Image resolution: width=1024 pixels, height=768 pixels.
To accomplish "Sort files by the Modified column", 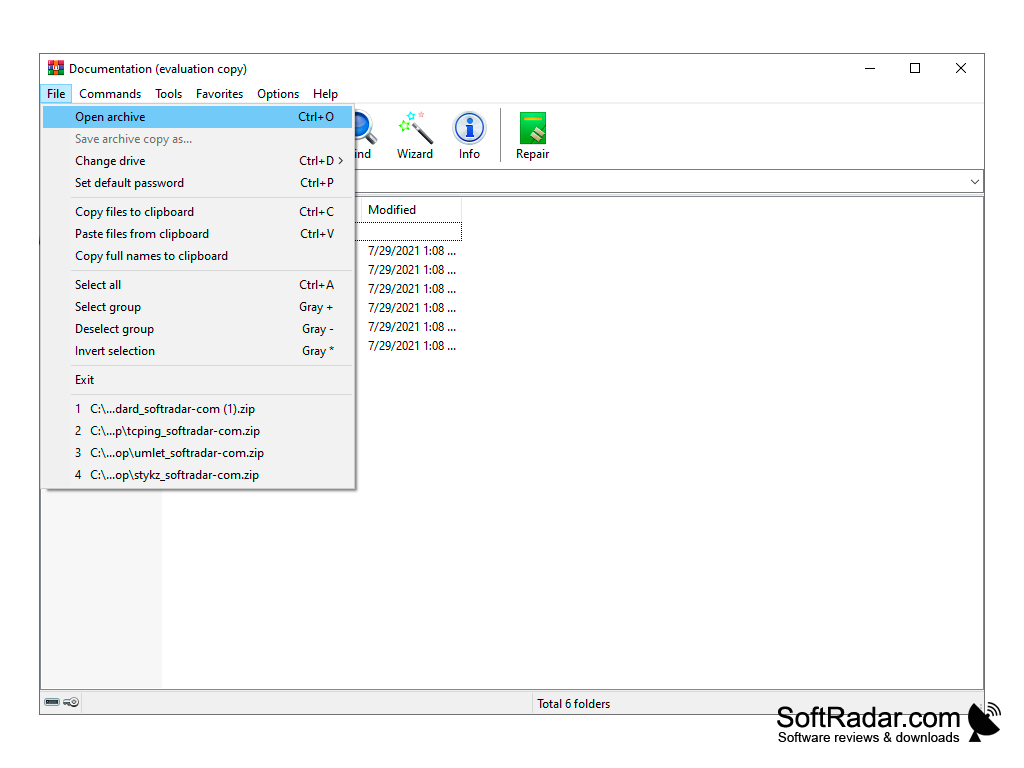I will [392, 210].
